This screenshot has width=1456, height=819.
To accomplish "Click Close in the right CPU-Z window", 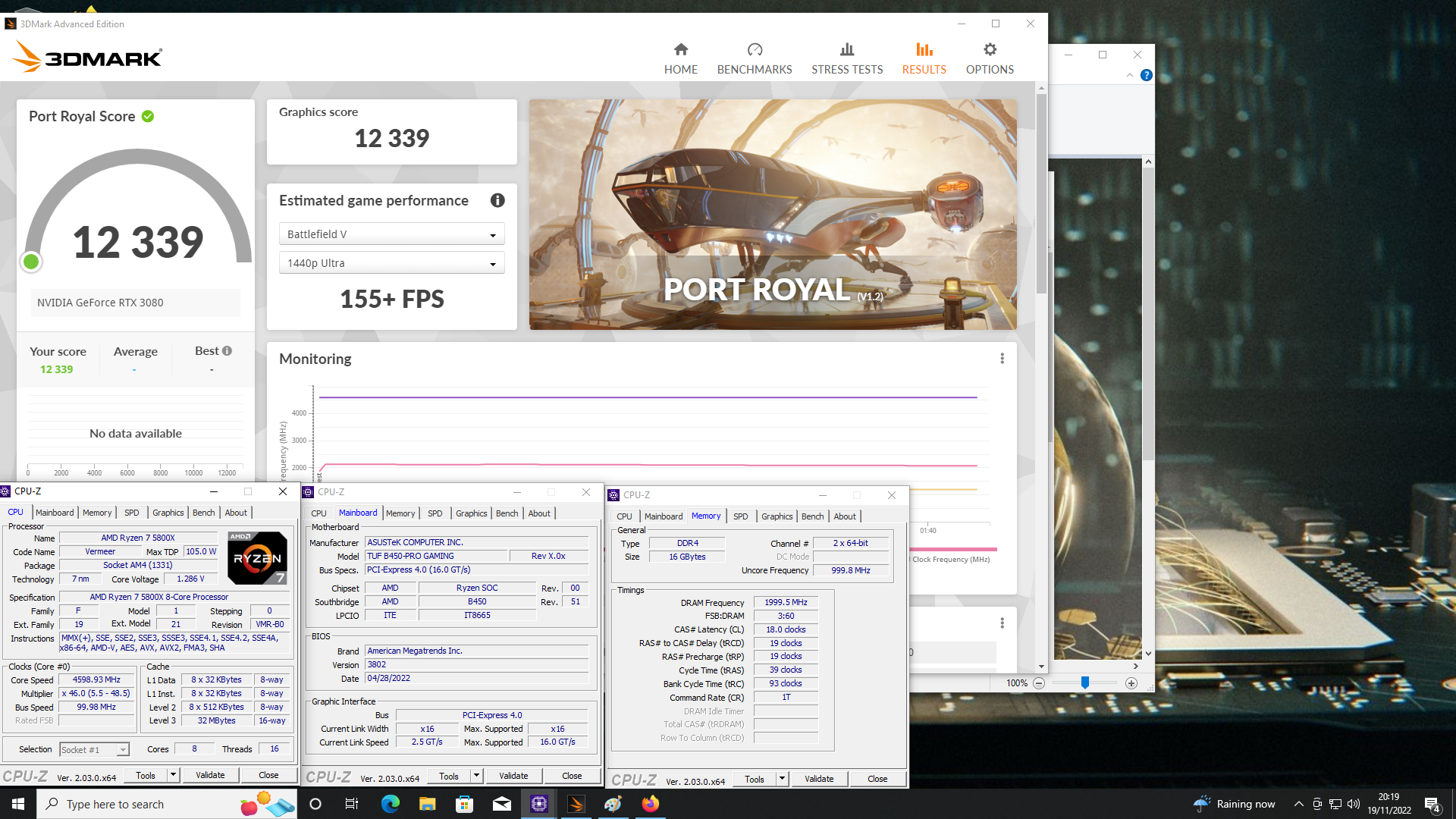I will (x=877, y=779).
